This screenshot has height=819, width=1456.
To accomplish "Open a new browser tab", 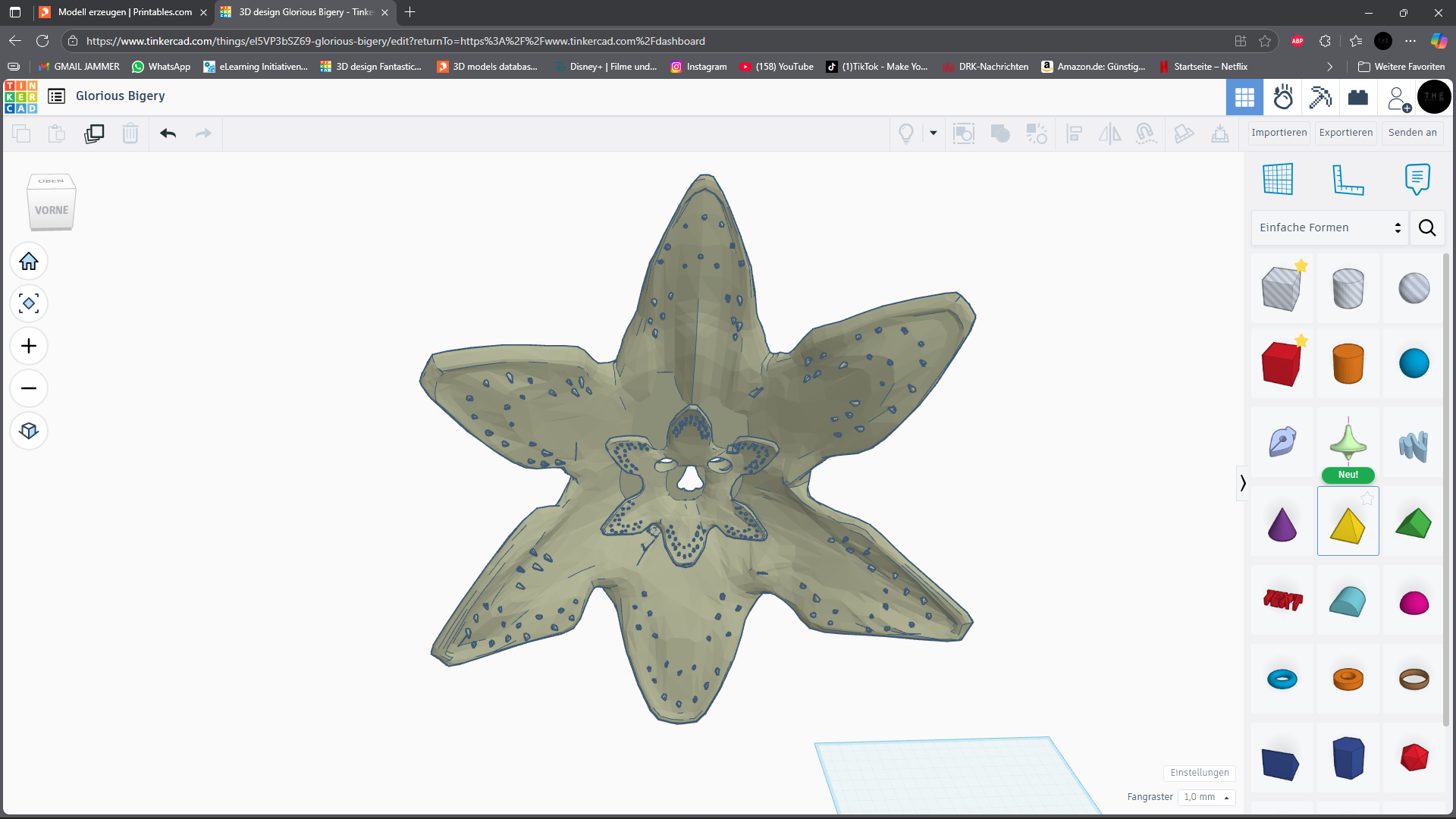I will click(x=410, y=12).
